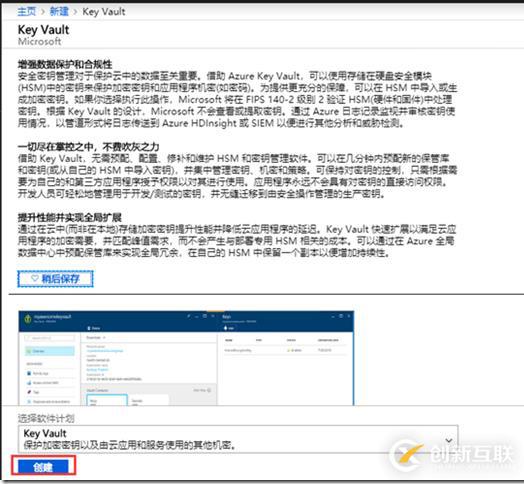524x484 pixels.
Task: Open the Key Vault software plan dropdown
Action: [x=238, y=439]
